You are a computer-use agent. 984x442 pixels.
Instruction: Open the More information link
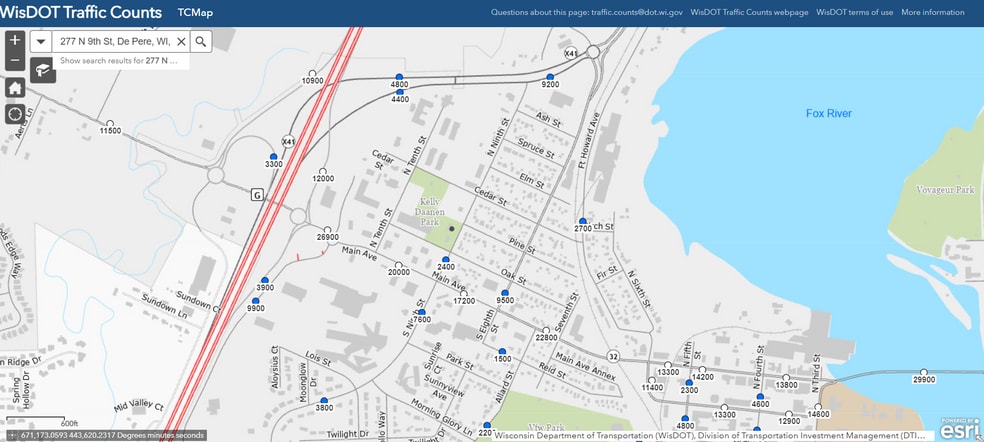pyautogui.click(x=932, y=13)
